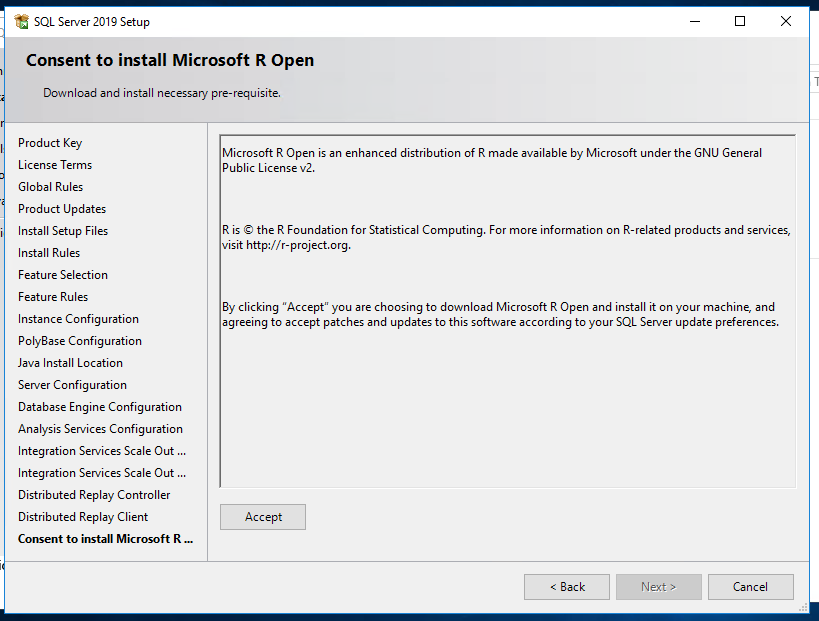Select Analysis Services Configuration step
This screenshot has height=621, width=819.
tap(100, 428)
